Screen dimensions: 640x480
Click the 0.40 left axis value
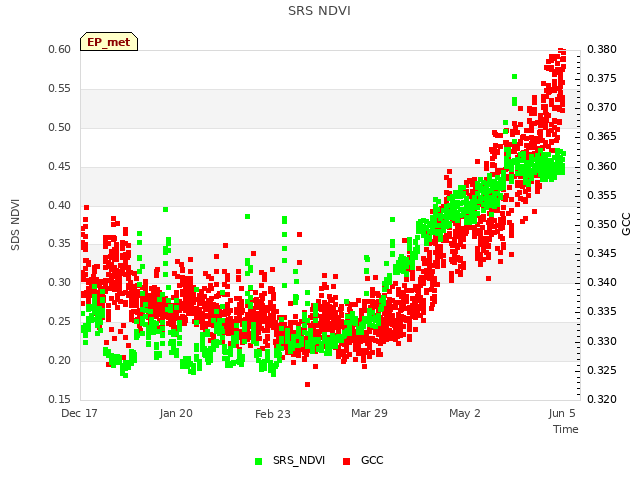coord(60,205)
